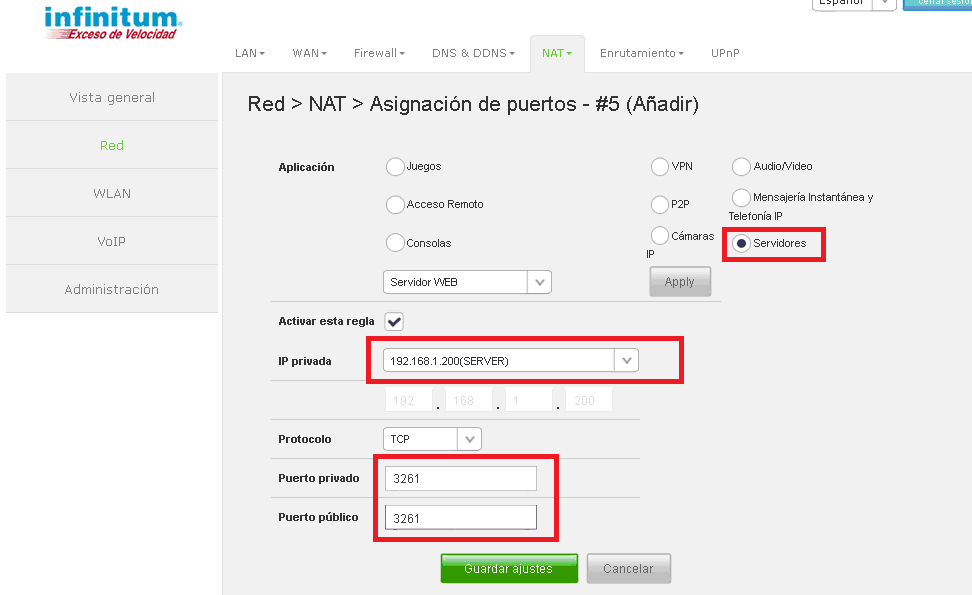Open the Vista general section

[111, 97]
